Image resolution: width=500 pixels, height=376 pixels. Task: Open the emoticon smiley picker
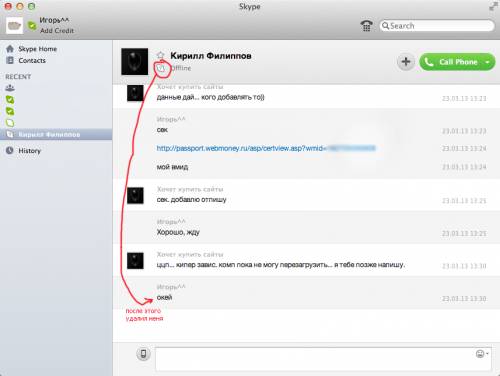point(482,353)
